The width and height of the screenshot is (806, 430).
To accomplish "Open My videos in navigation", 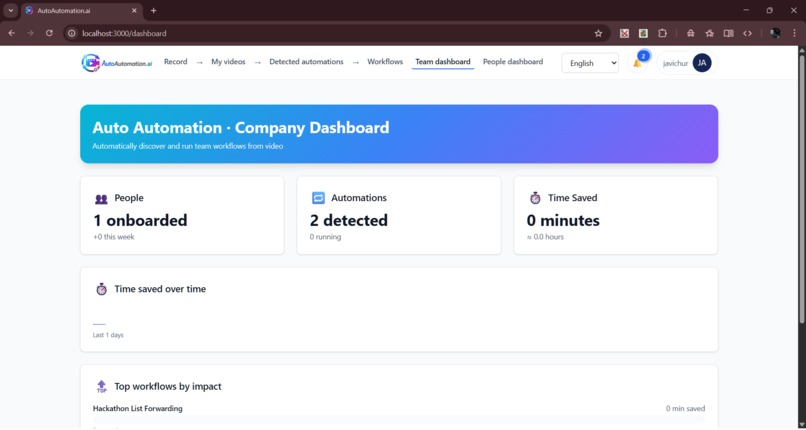I will point(228,62).
